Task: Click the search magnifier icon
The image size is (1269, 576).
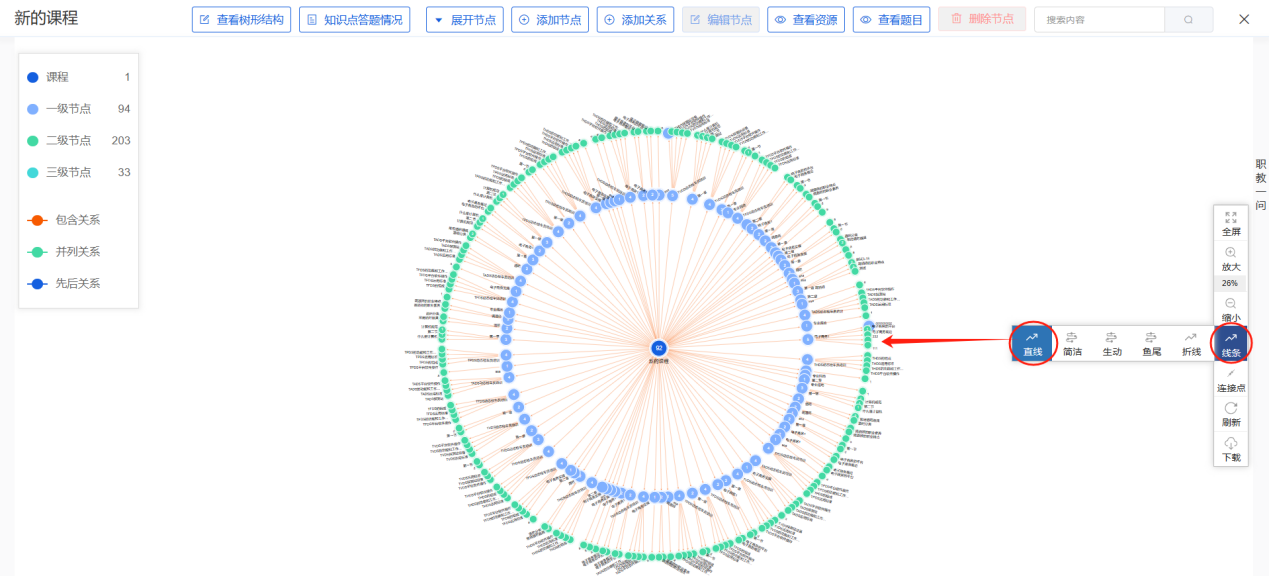Action: pyautogui.click(x=1188, y=20)
